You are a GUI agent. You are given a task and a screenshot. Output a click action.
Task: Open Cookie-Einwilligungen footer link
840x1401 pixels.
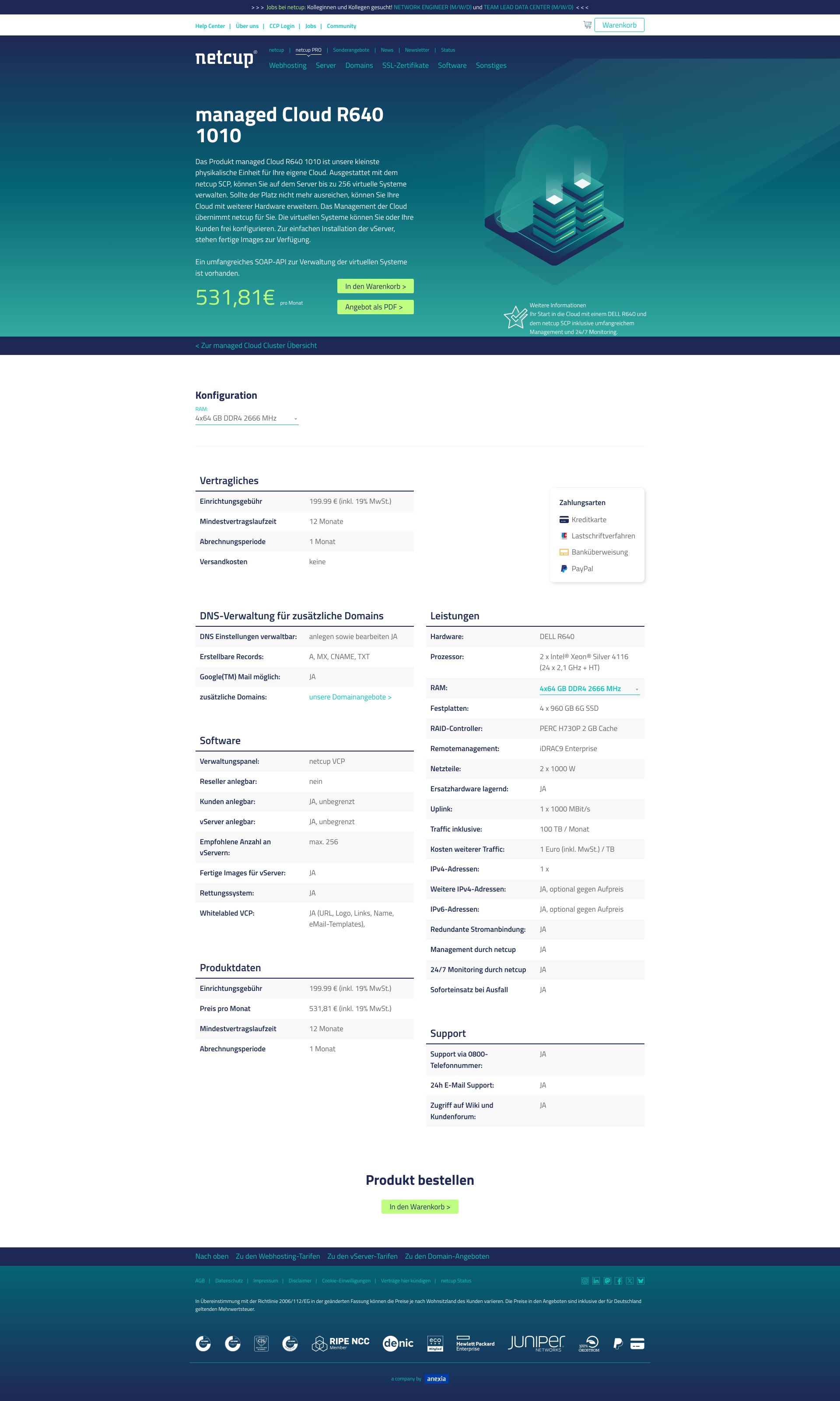click(346, 1281)
